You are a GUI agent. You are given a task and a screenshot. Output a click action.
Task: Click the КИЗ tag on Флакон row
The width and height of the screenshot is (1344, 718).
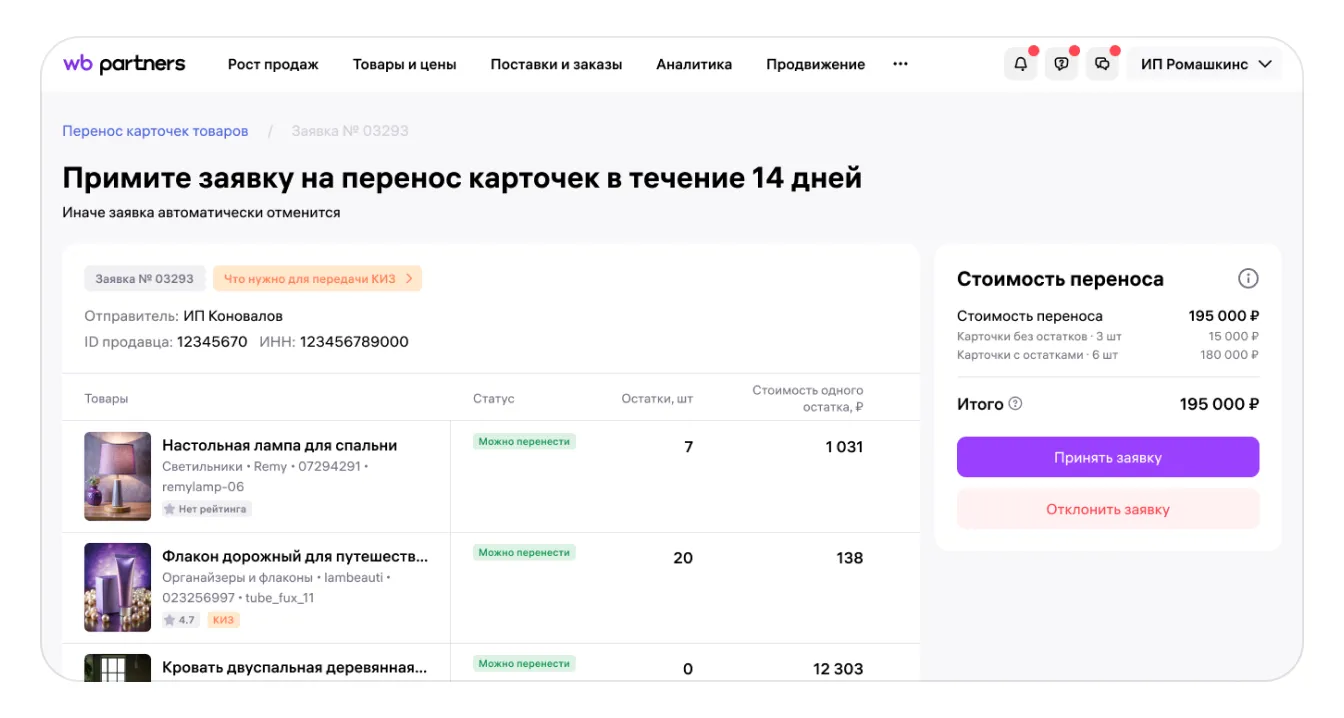(223, 620)
